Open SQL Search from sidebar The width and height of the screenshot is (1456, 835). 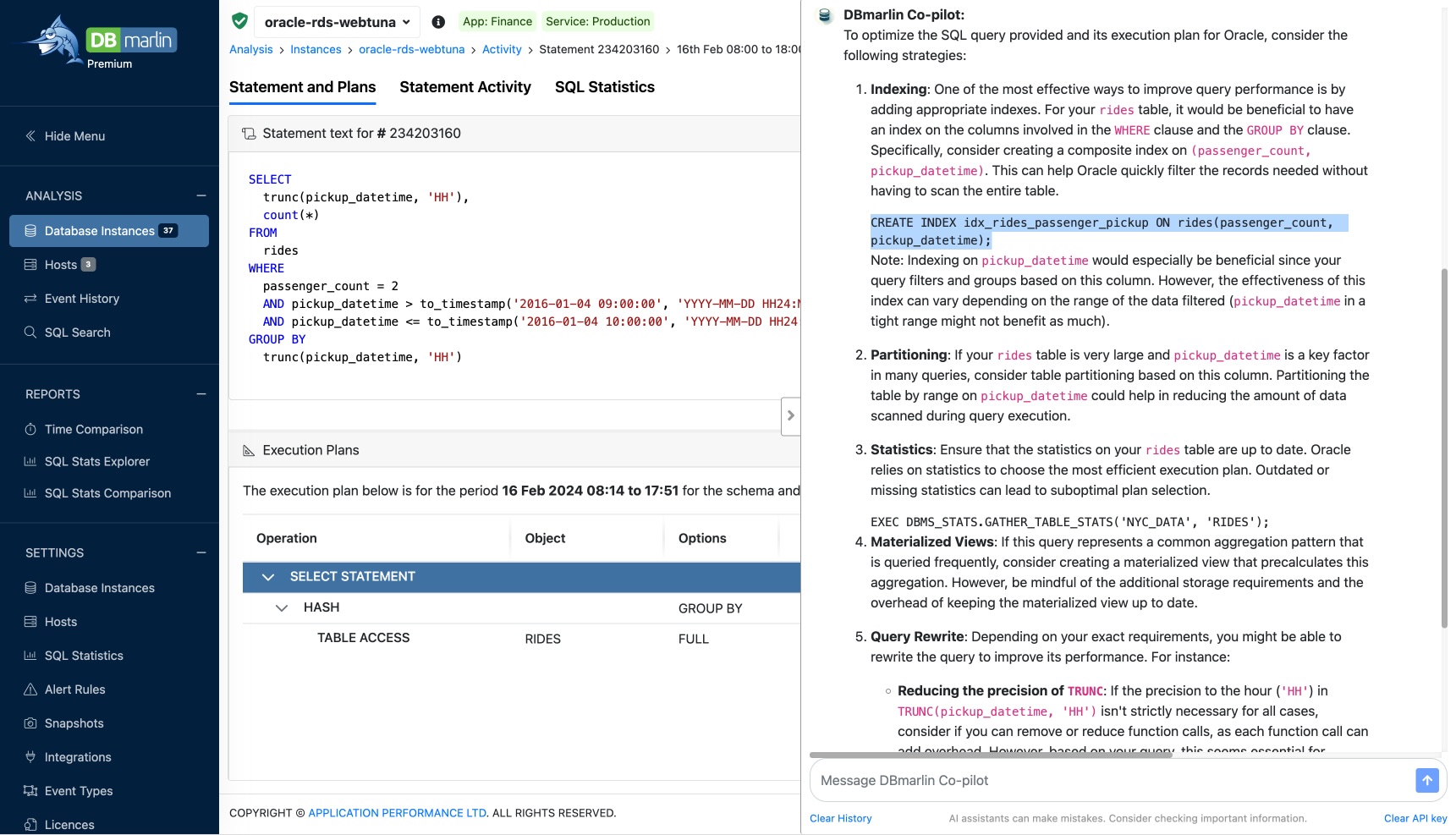pos(77,332)
